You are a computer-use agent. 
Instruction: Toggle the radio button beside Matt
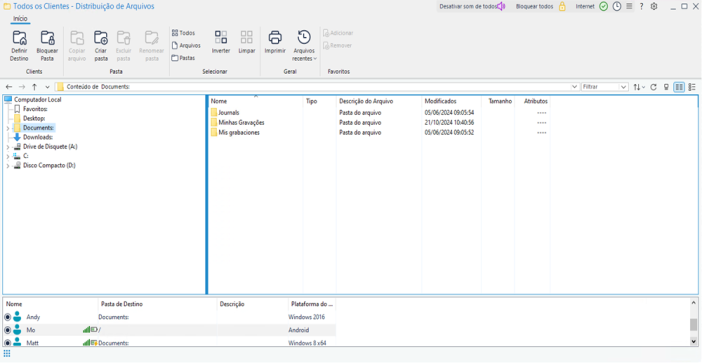point(7,342)
